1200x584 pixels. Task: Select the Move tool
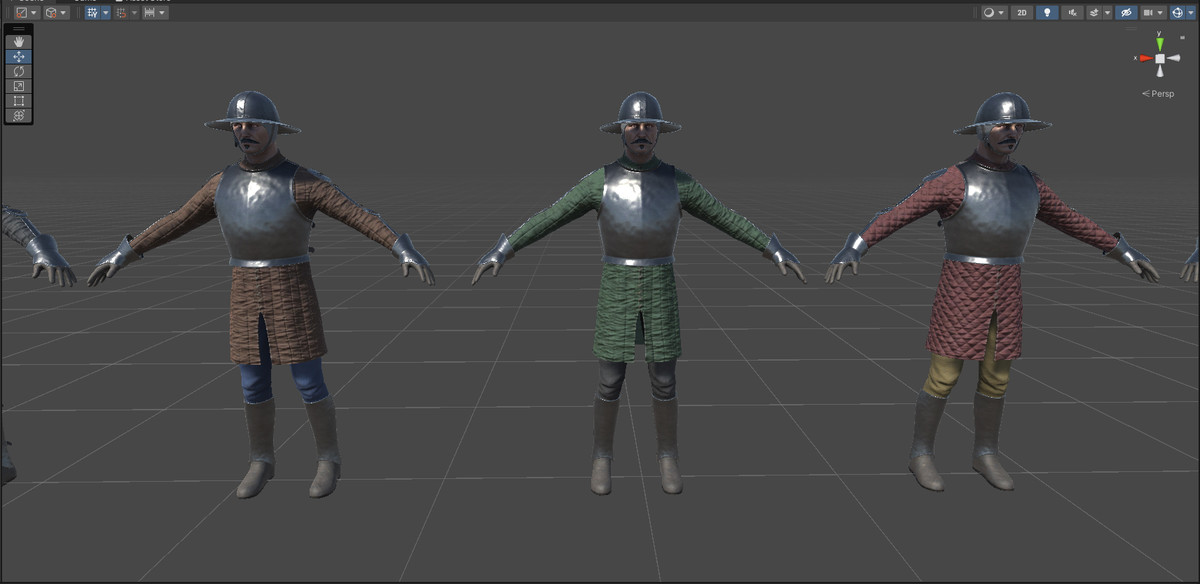click(x=18, y=57)
